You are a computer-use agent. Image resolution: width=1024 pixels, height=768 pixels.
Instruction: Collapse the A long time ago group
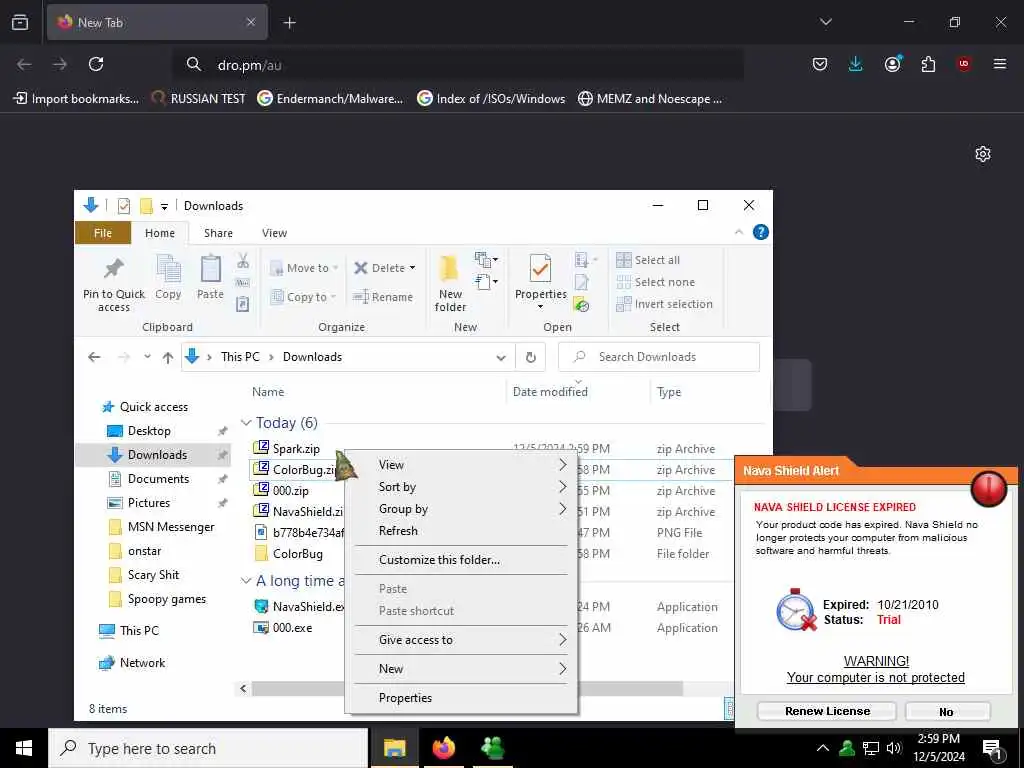(x=246, y=581)
